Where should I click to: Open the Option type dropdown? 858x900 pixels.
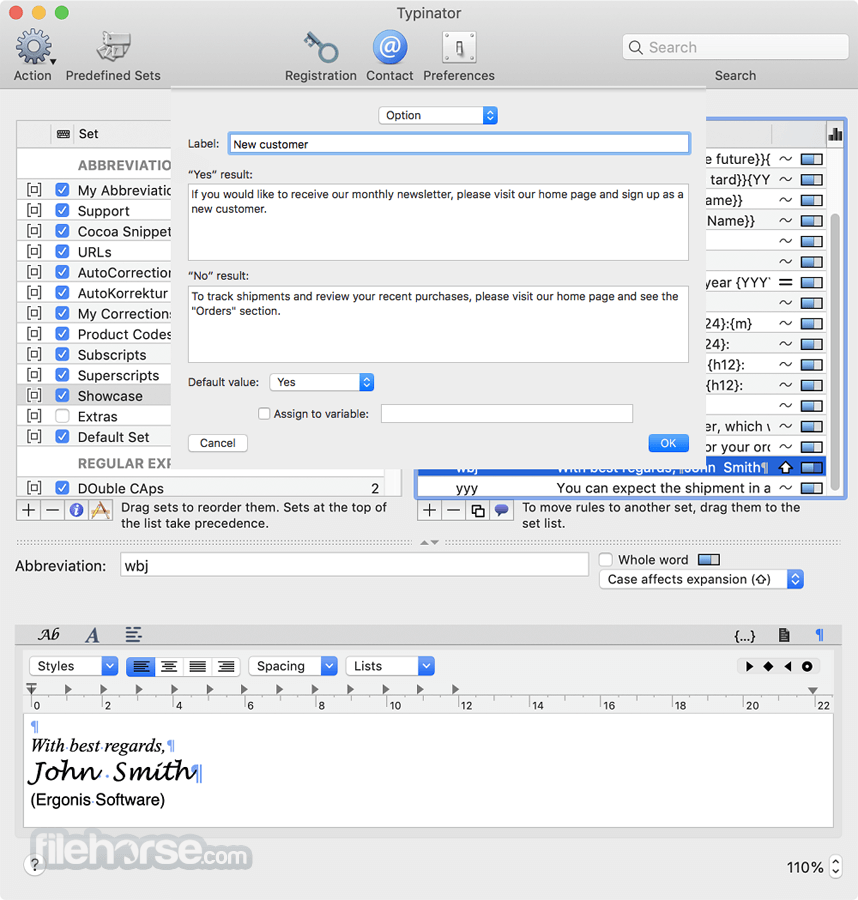point(438,115)
